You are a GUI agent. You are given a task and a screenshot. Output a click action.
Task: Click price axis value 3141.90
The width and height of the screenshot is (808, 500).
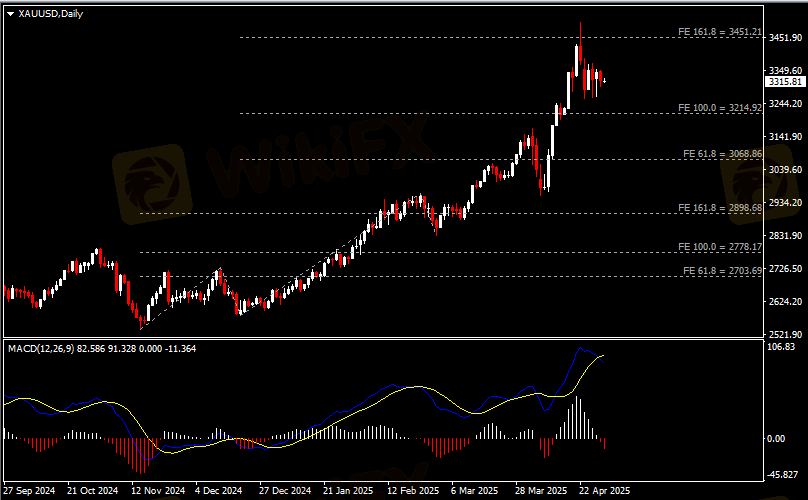[x=785, y=137]
